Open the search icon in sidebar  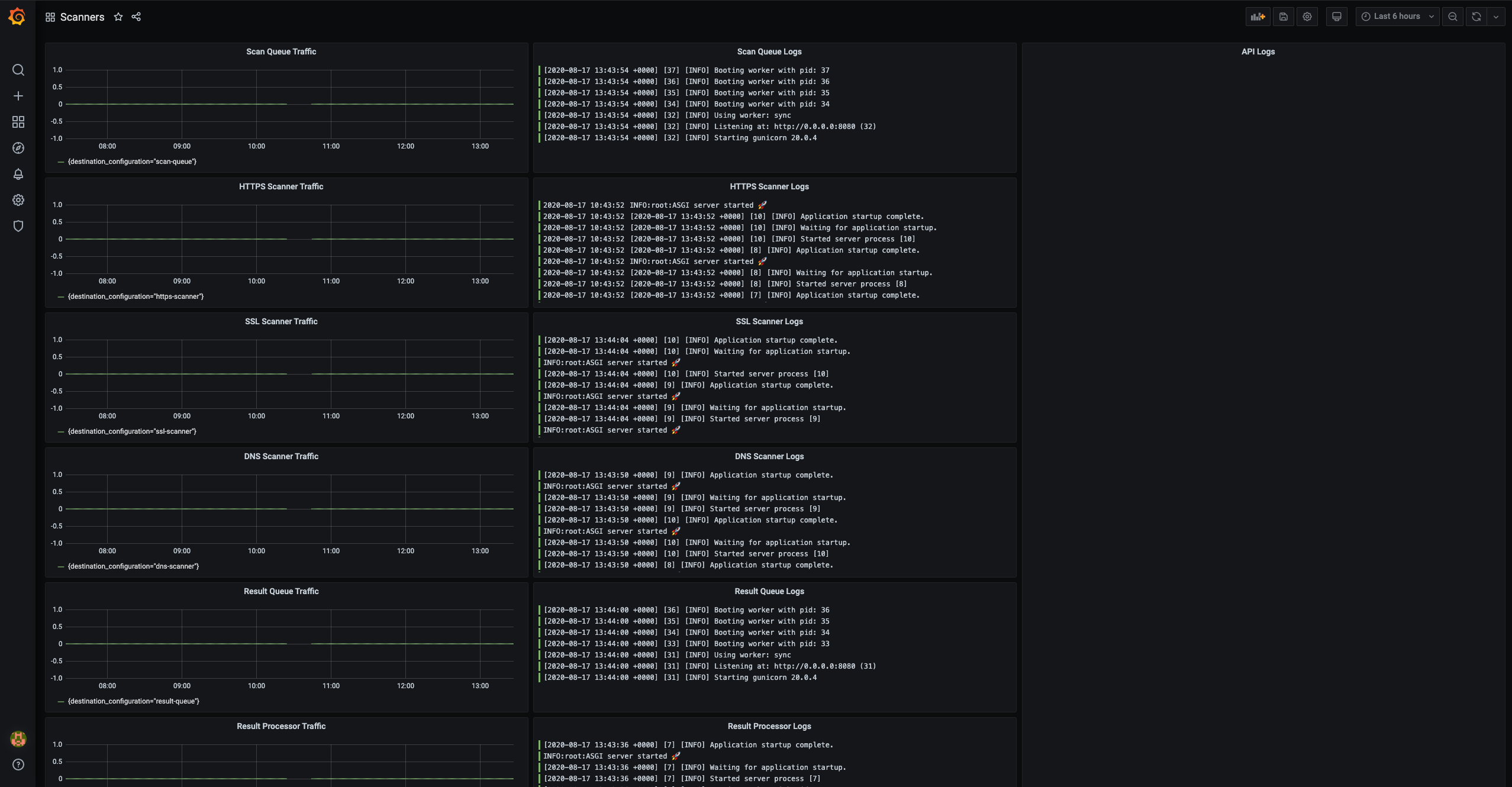[18, 70]
